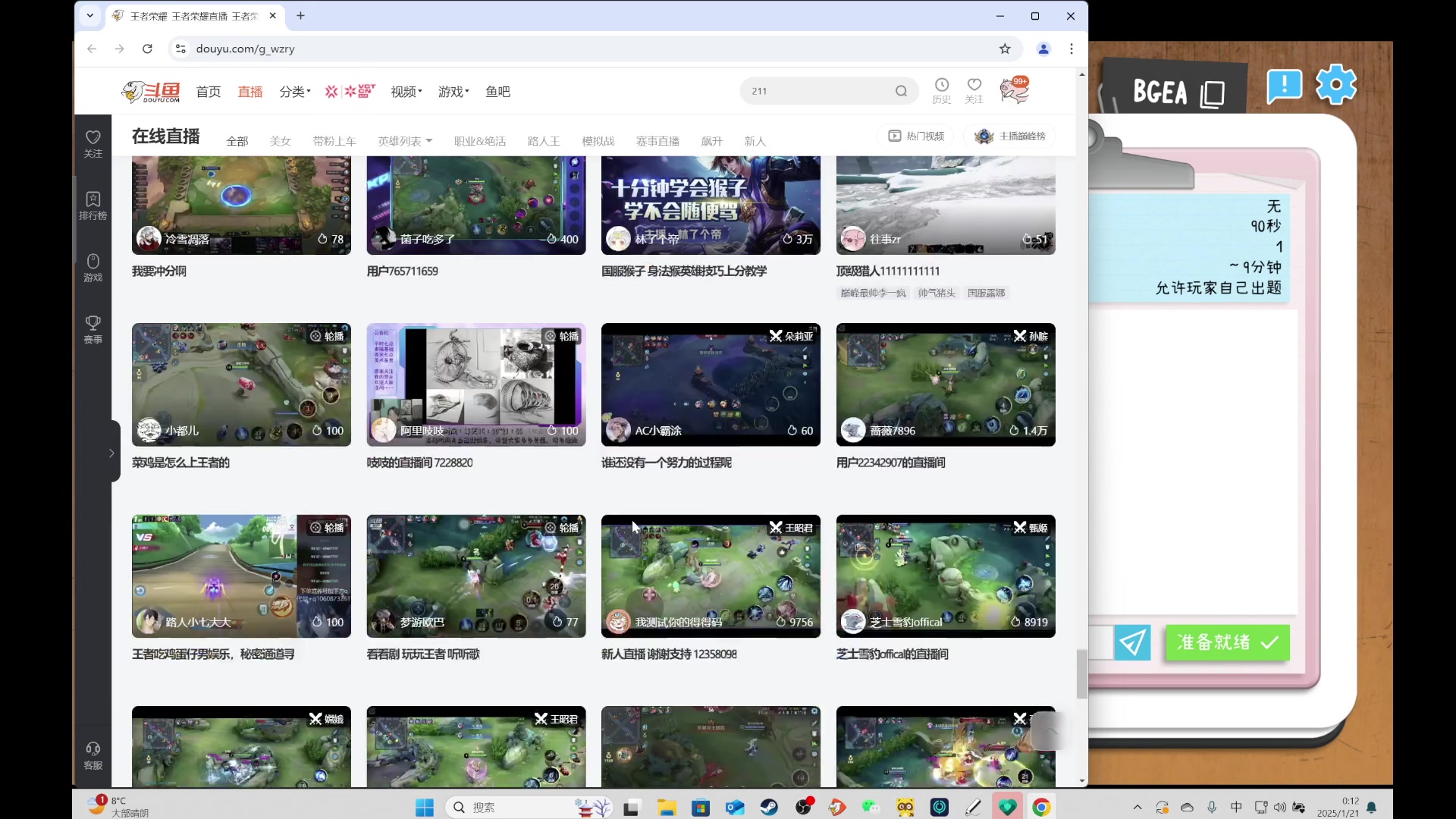This screenshot has width=1456, height=819.
Task: Copy the BGEA room code icon
Action: click(x=1213, y=93)
